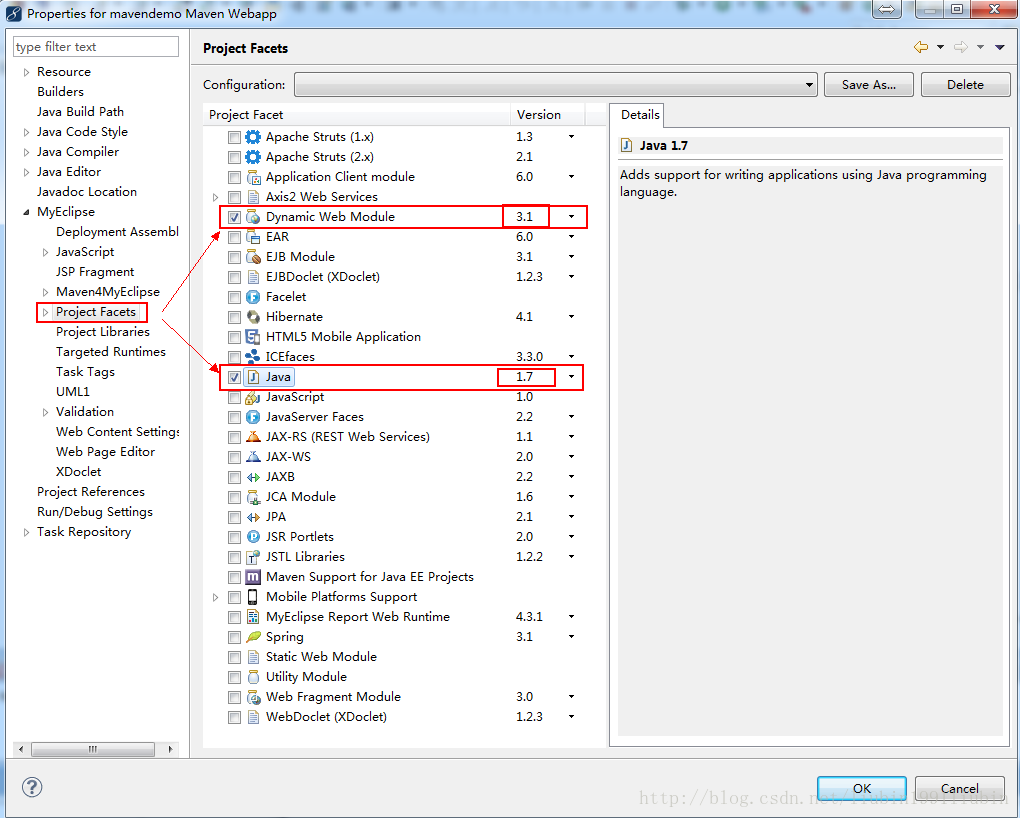The width and height of the screenshot is (1020, 818).
Task: Click the EJB Module icon
Action: point(253,257)
